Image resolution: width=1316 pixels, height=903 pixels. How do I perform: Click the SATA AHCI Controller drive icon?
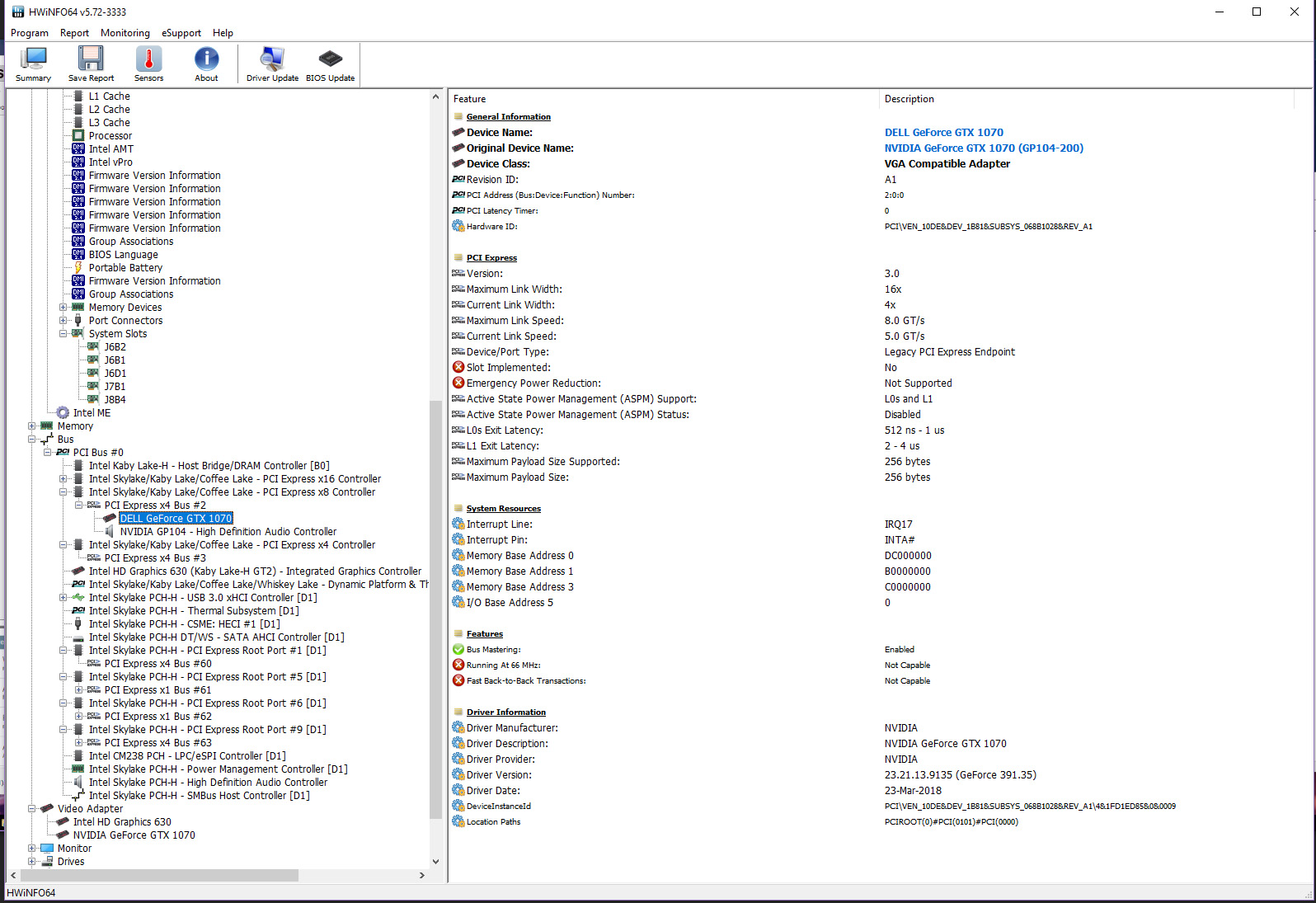(x=78, y=637)
